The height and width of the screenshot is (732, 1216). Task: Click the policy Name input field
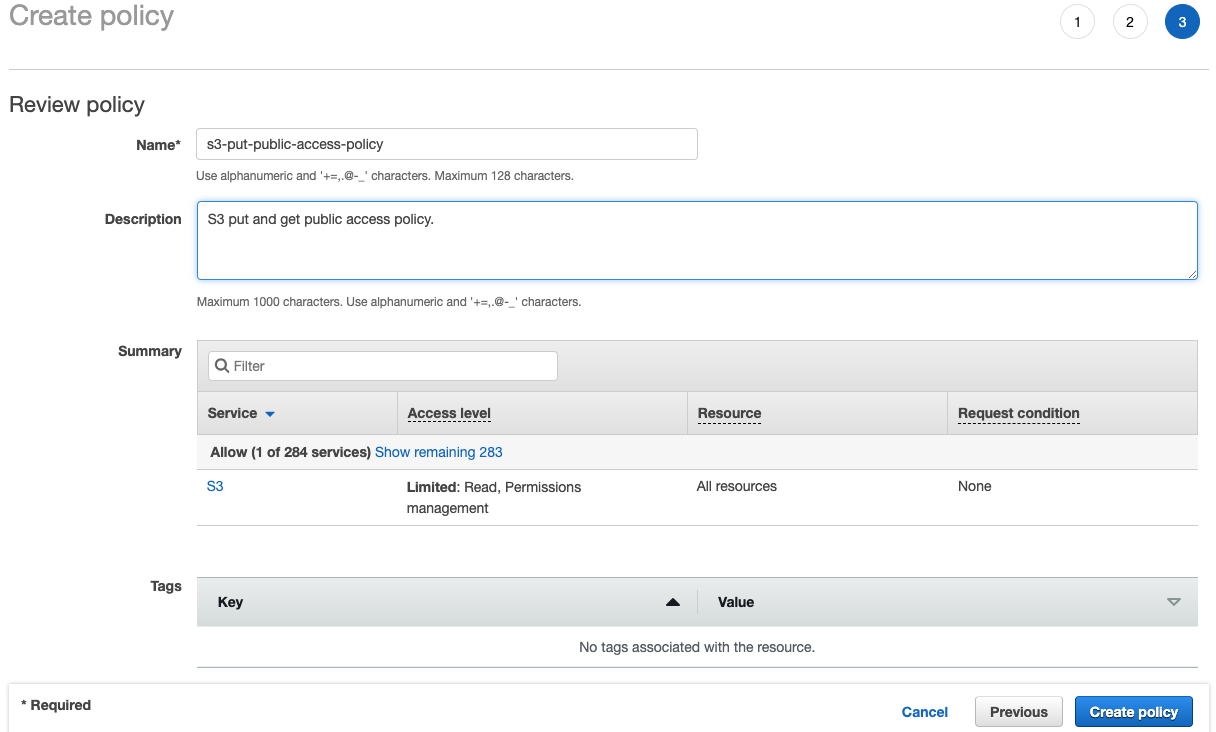[x=446, y=144]
